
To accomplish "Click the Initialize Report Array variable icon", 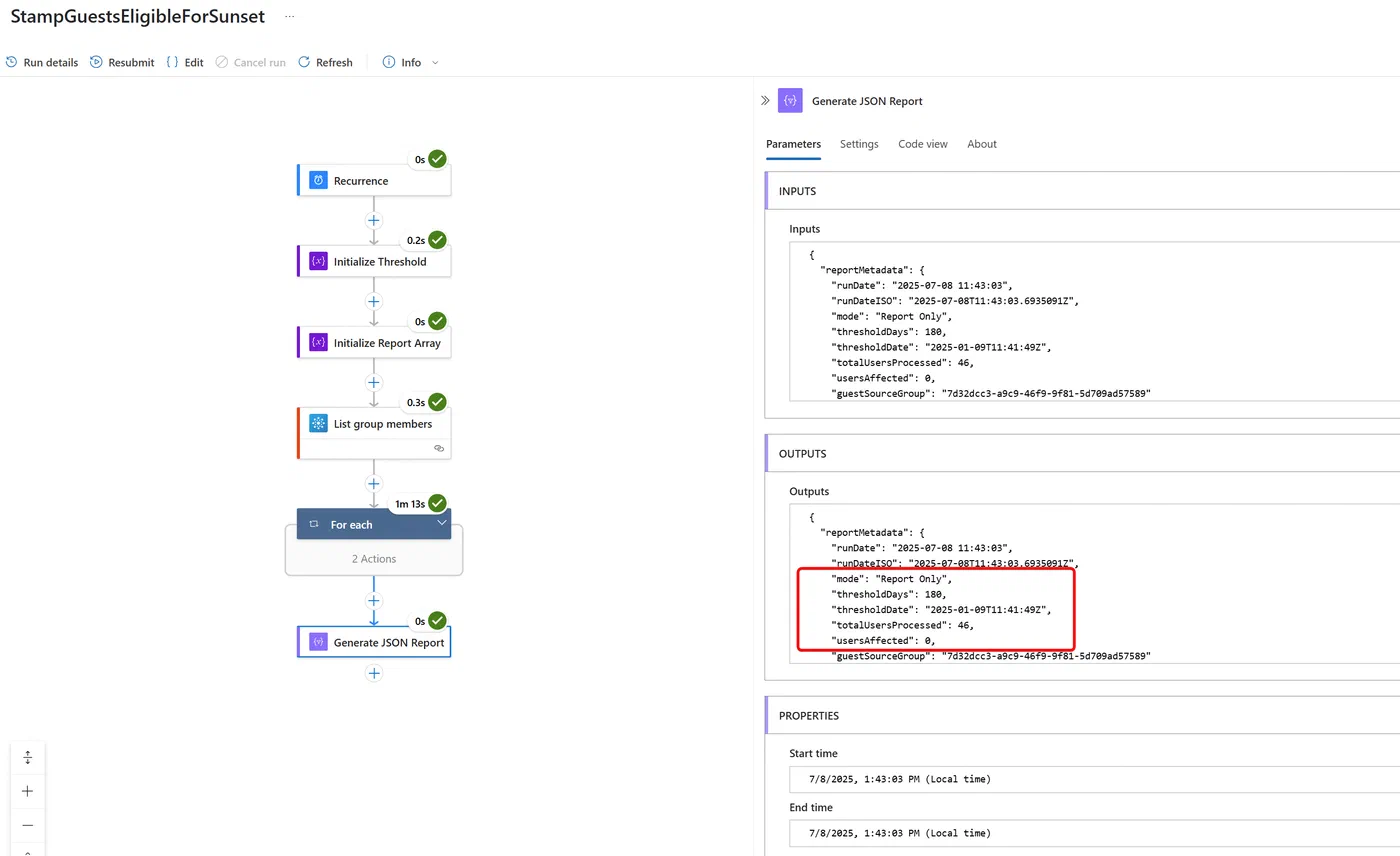I will [319, 342].
